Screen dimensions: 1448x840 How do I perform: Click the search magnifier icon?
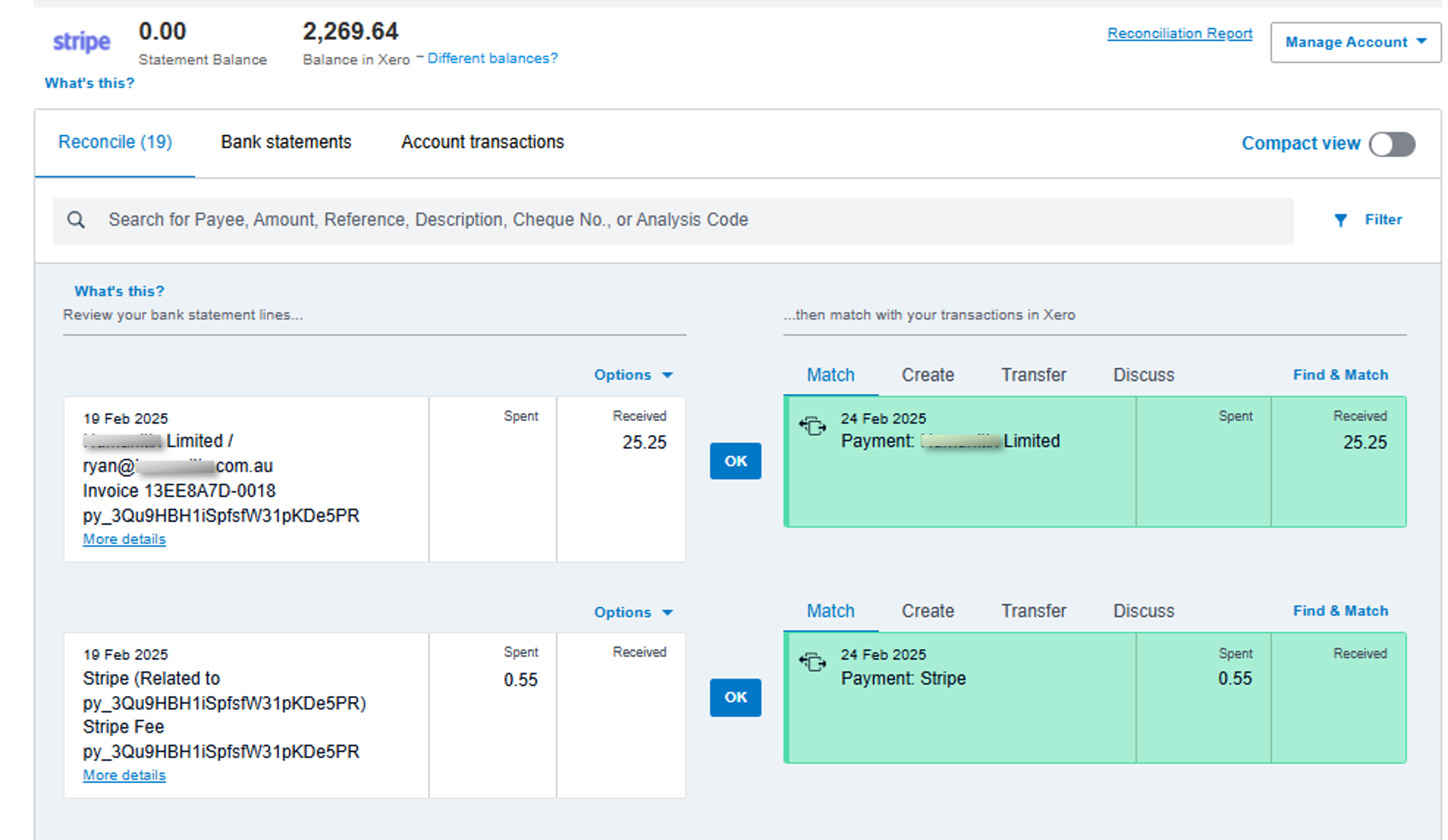[x=76, y=219]
